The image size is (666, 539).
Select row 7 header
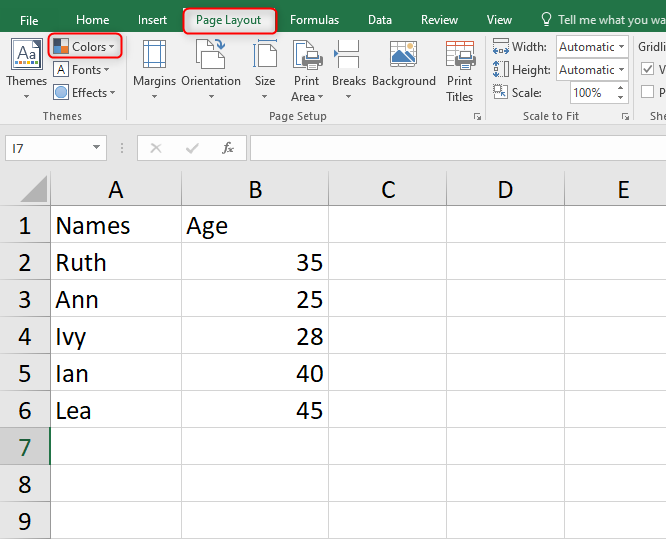[25, 446]
